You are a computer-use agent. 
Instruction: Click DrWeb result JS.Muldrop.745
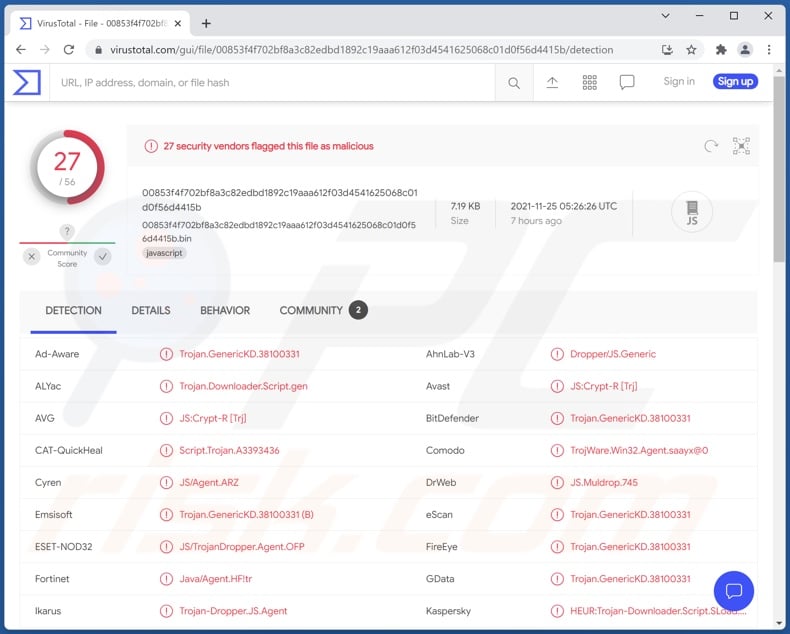604,483
